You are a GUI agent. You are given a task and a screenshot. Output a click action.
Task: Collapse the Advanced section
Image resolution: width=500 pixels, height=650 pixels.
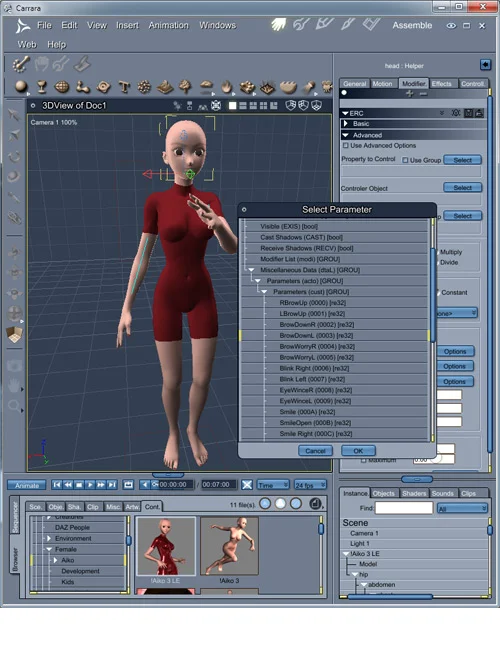346,135
